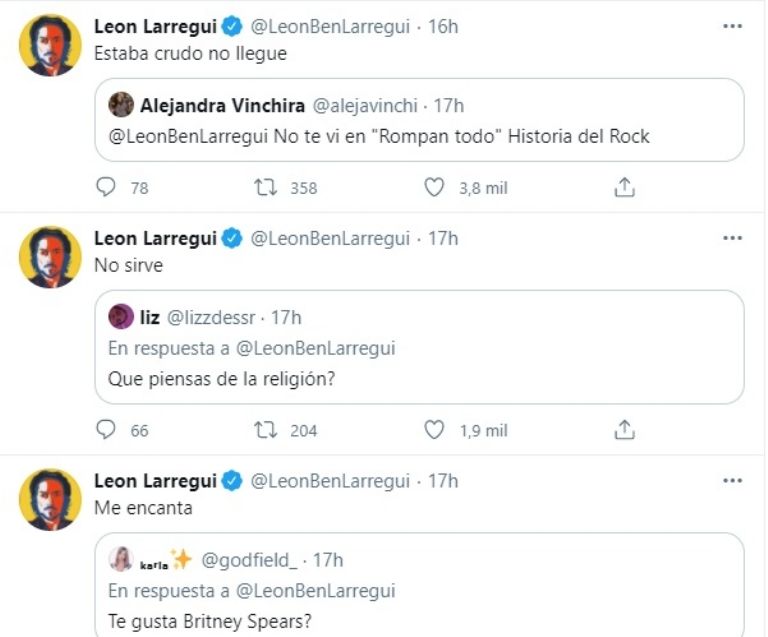Click liz's purple profile picture
Viewport: 768px width, 637px height.
(x=121, y=316)
